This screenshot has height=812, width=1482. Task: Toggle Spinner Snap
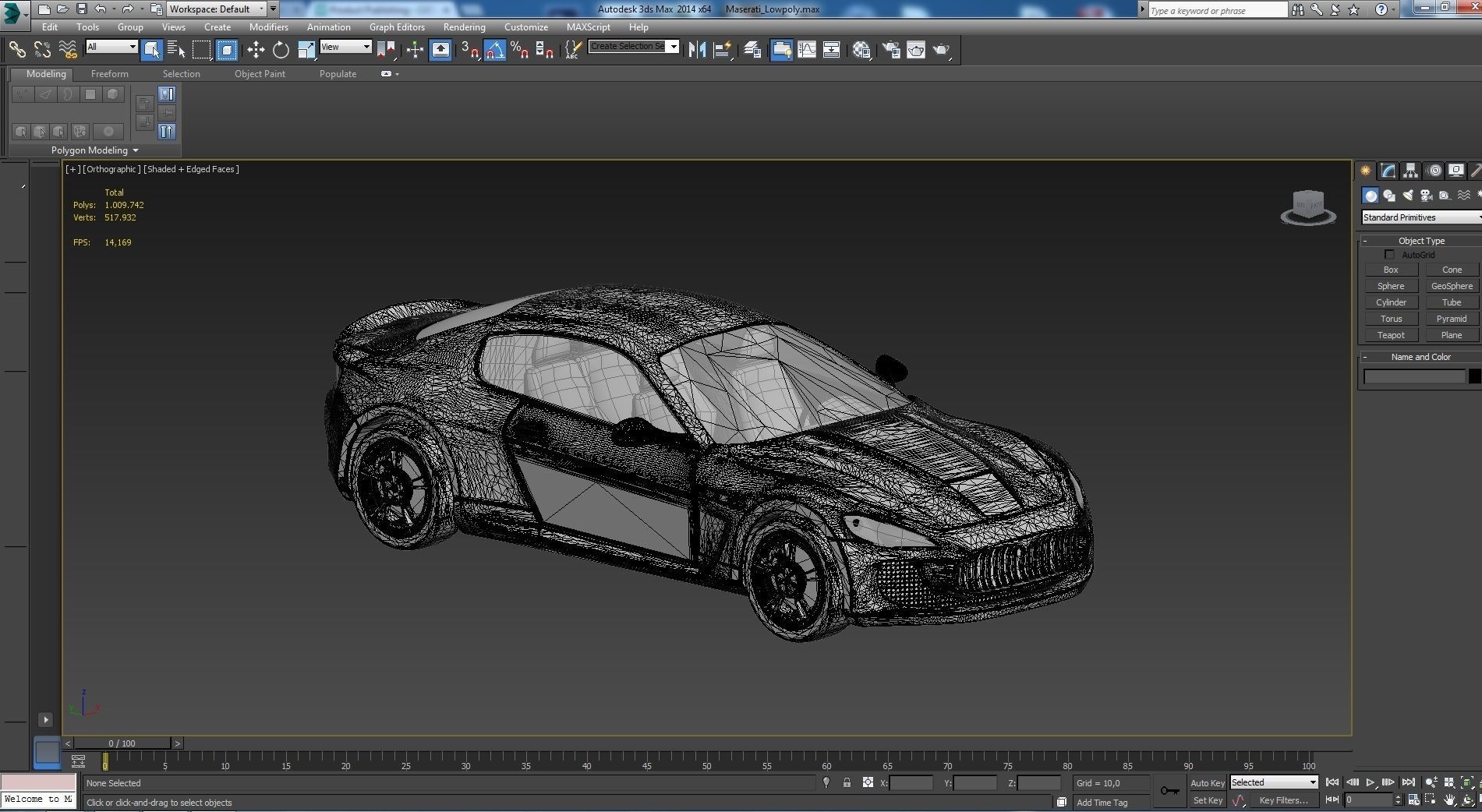coord(546,50)
